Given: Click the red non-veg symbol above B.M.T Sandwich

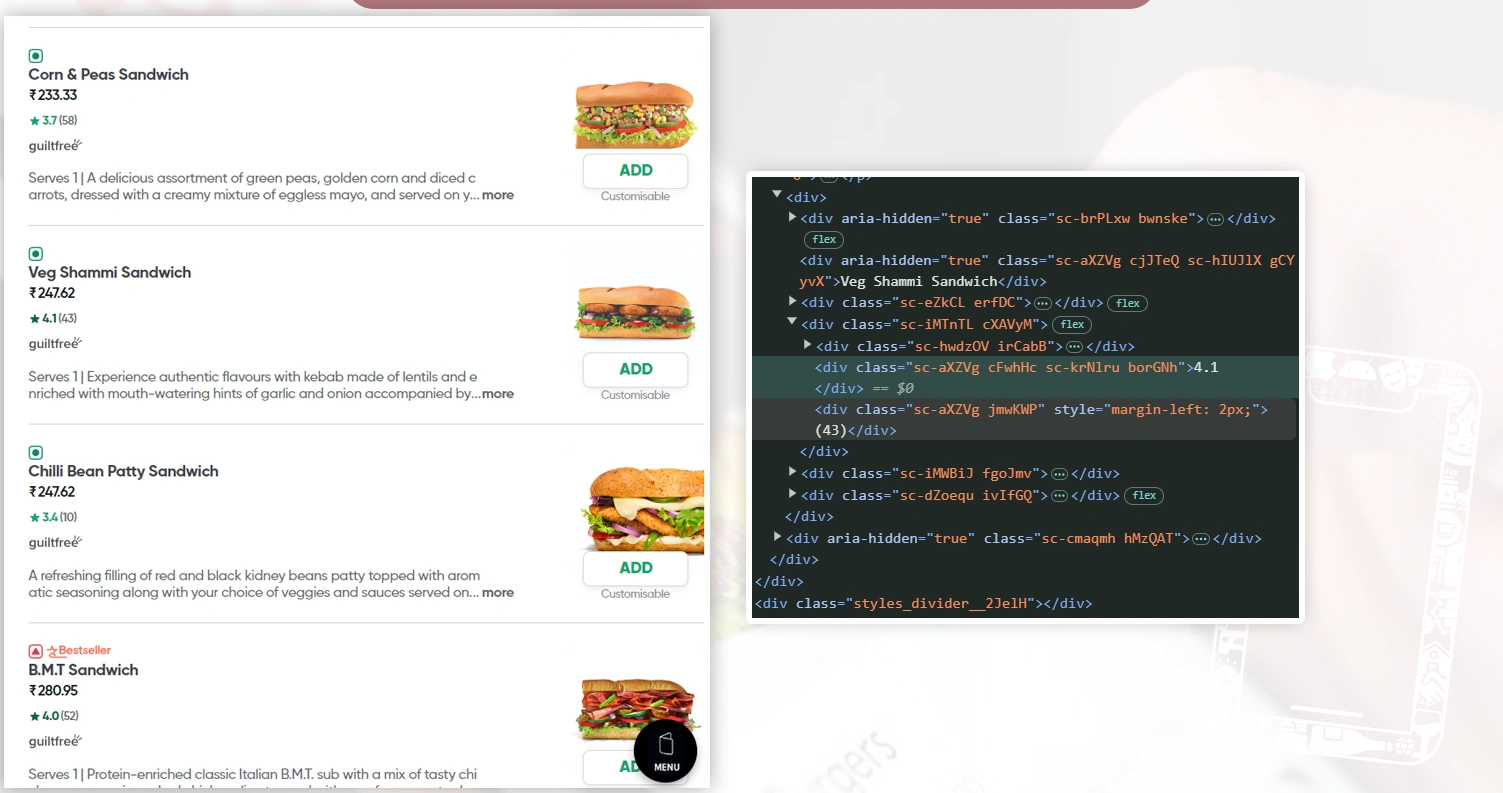Looking at the screenshot, I should (36, 651).
